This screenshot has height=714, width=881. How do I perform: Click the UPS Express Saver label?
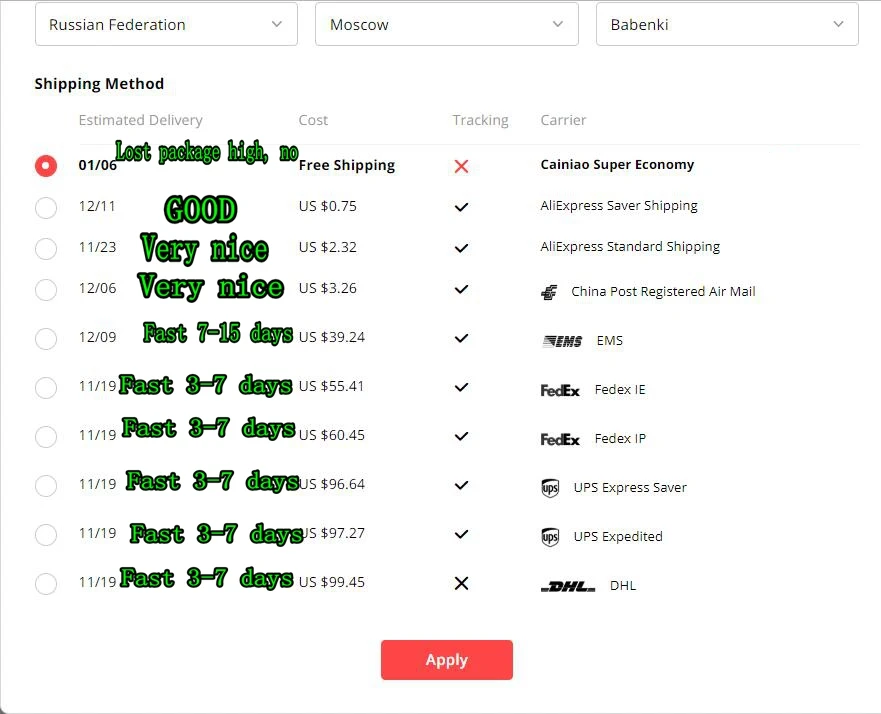pyautogui.click(x=630, y=488)
